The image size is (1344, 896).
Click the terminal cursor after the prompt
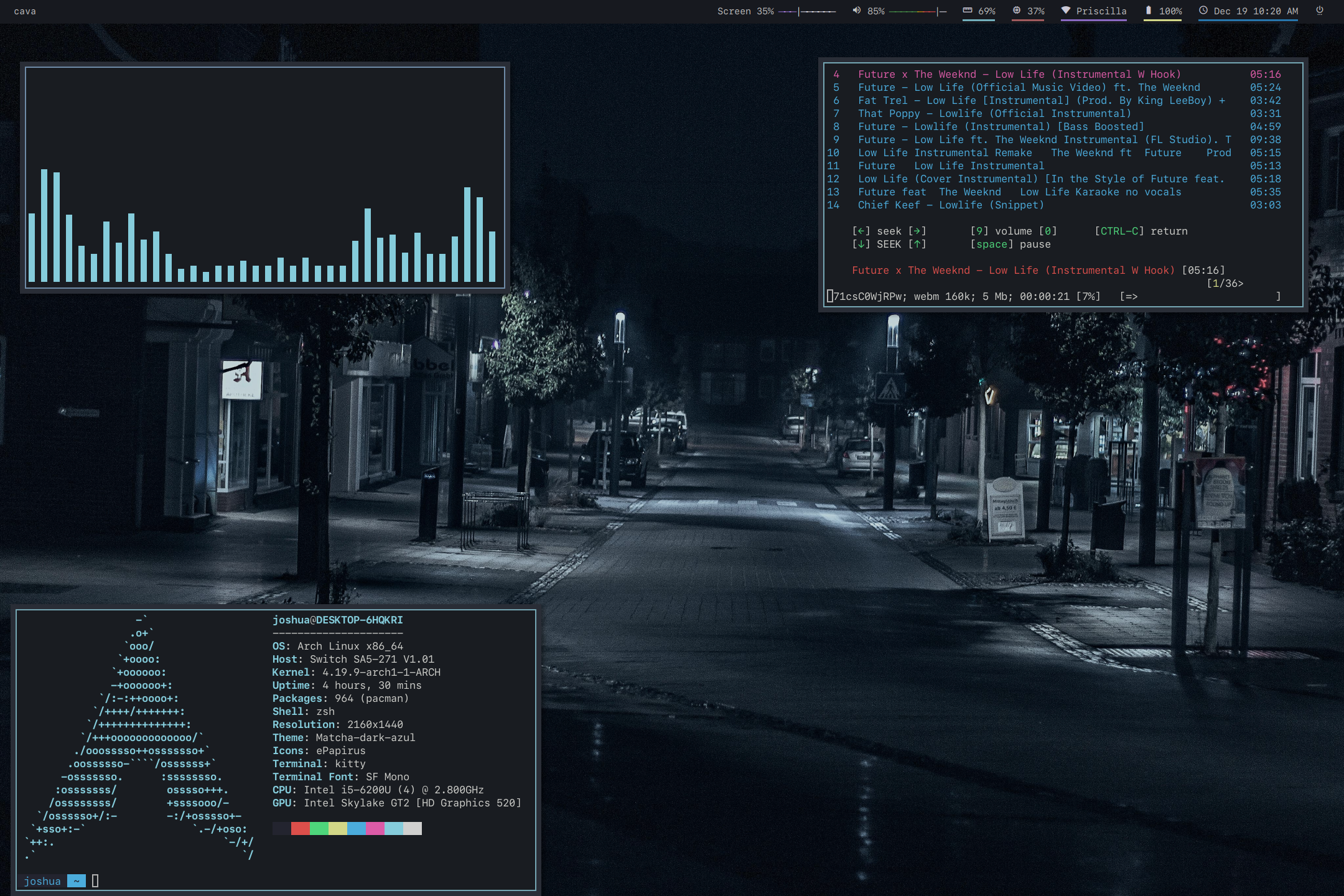[95, 881]
